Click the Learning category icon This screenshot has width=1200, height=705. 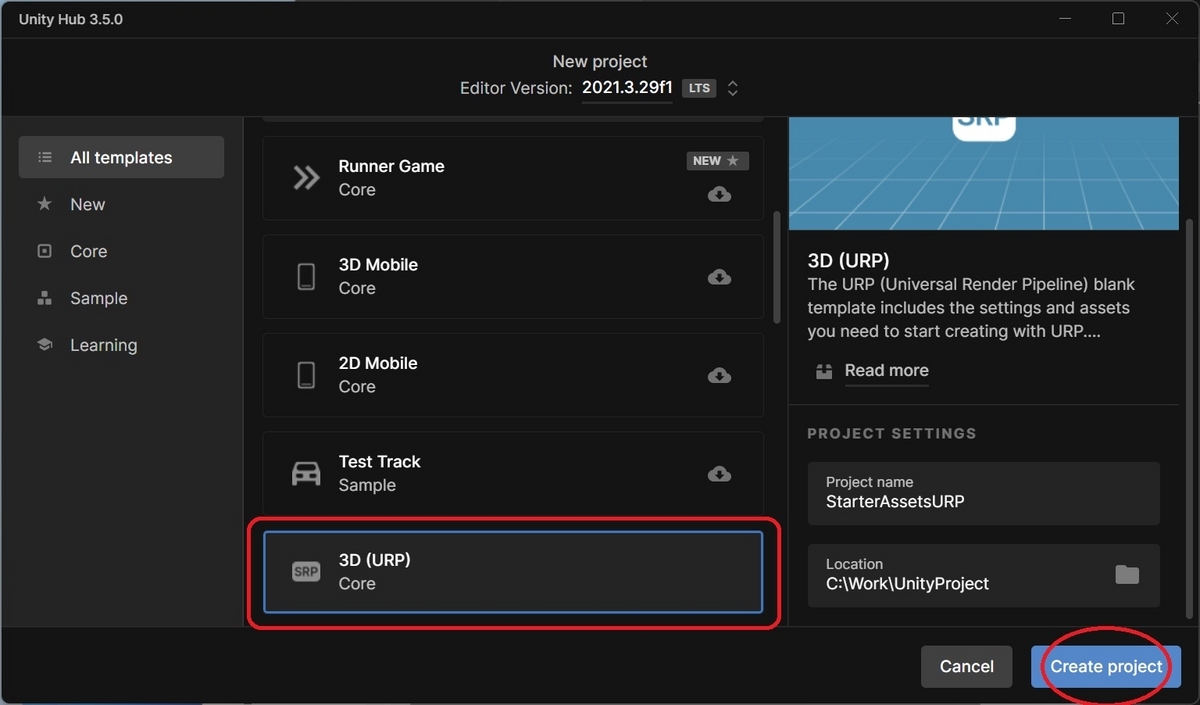click(x=44, y=344)
